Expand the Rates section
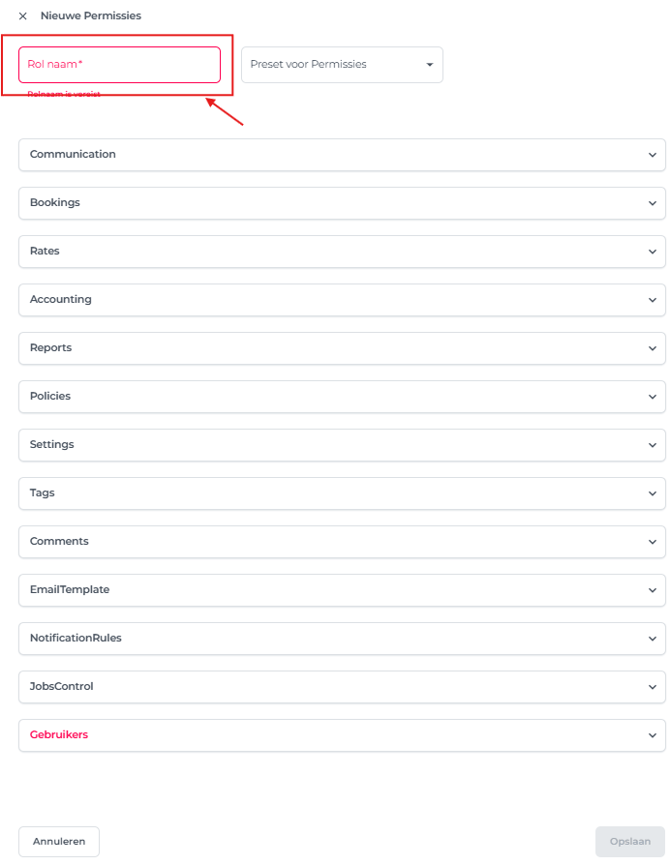 tap(341, 252)
